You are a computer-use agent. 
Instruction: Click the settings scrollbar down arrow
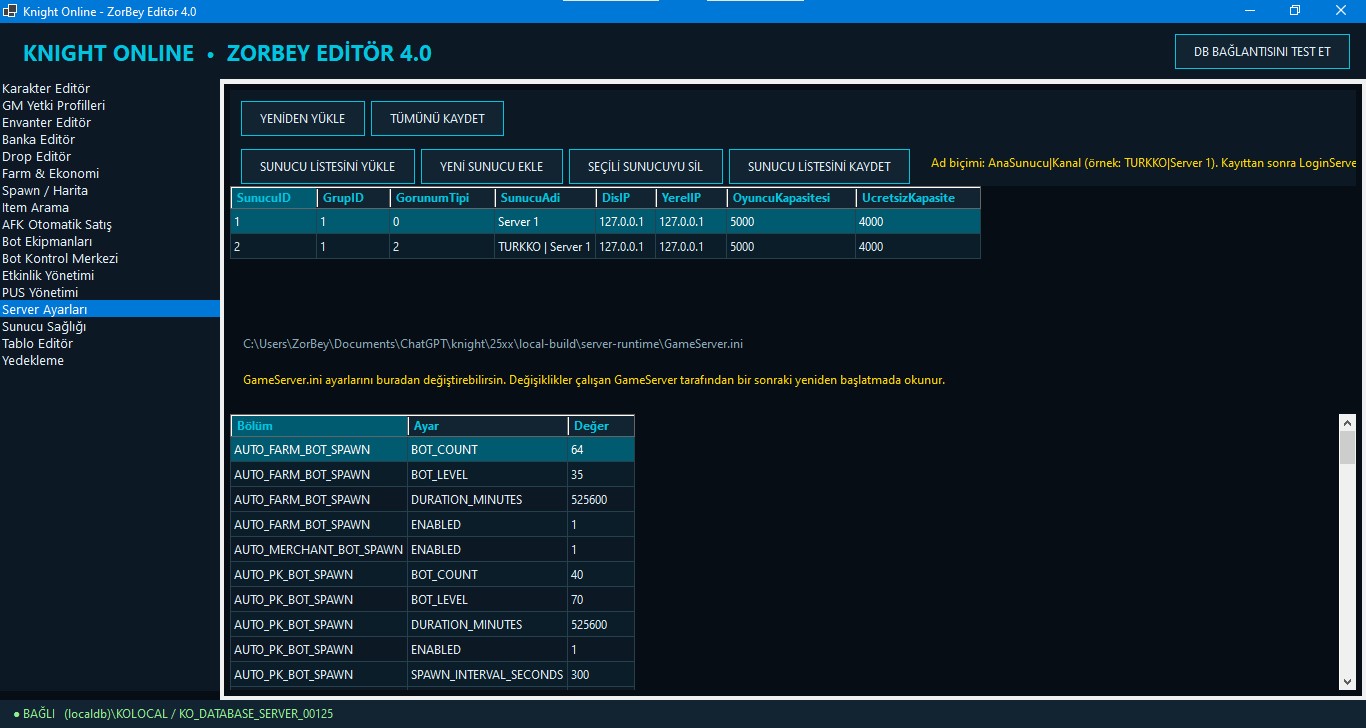[1347, 681]
